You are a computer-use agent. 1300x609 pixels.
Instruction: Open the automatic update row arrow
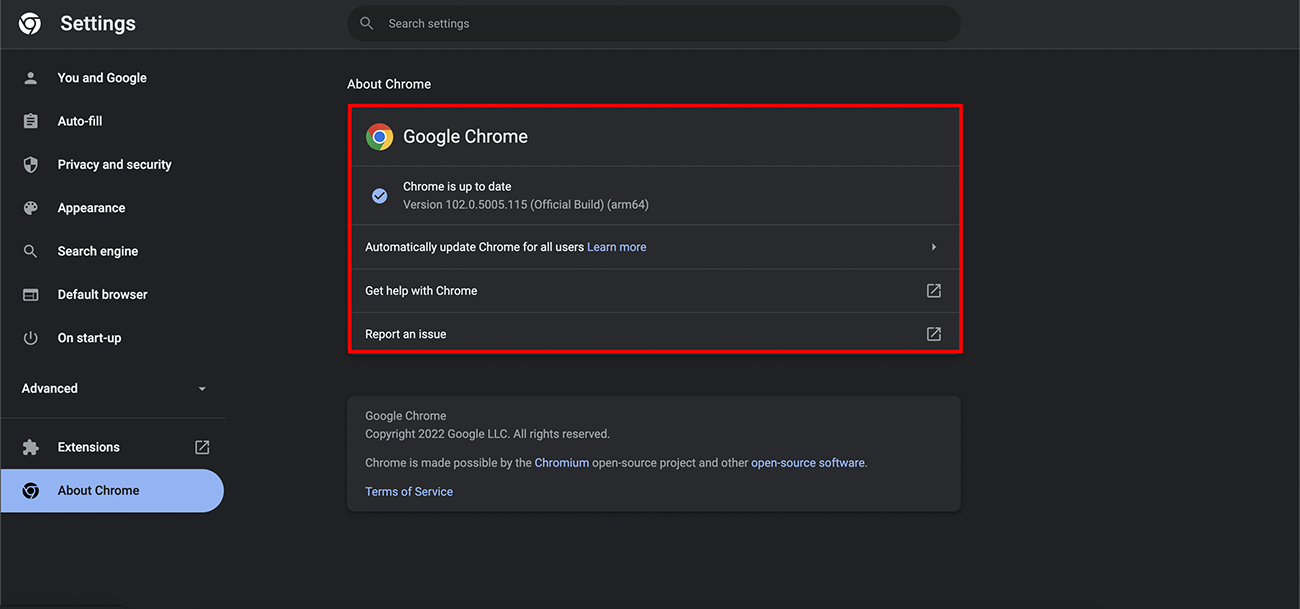coord(933,247)
